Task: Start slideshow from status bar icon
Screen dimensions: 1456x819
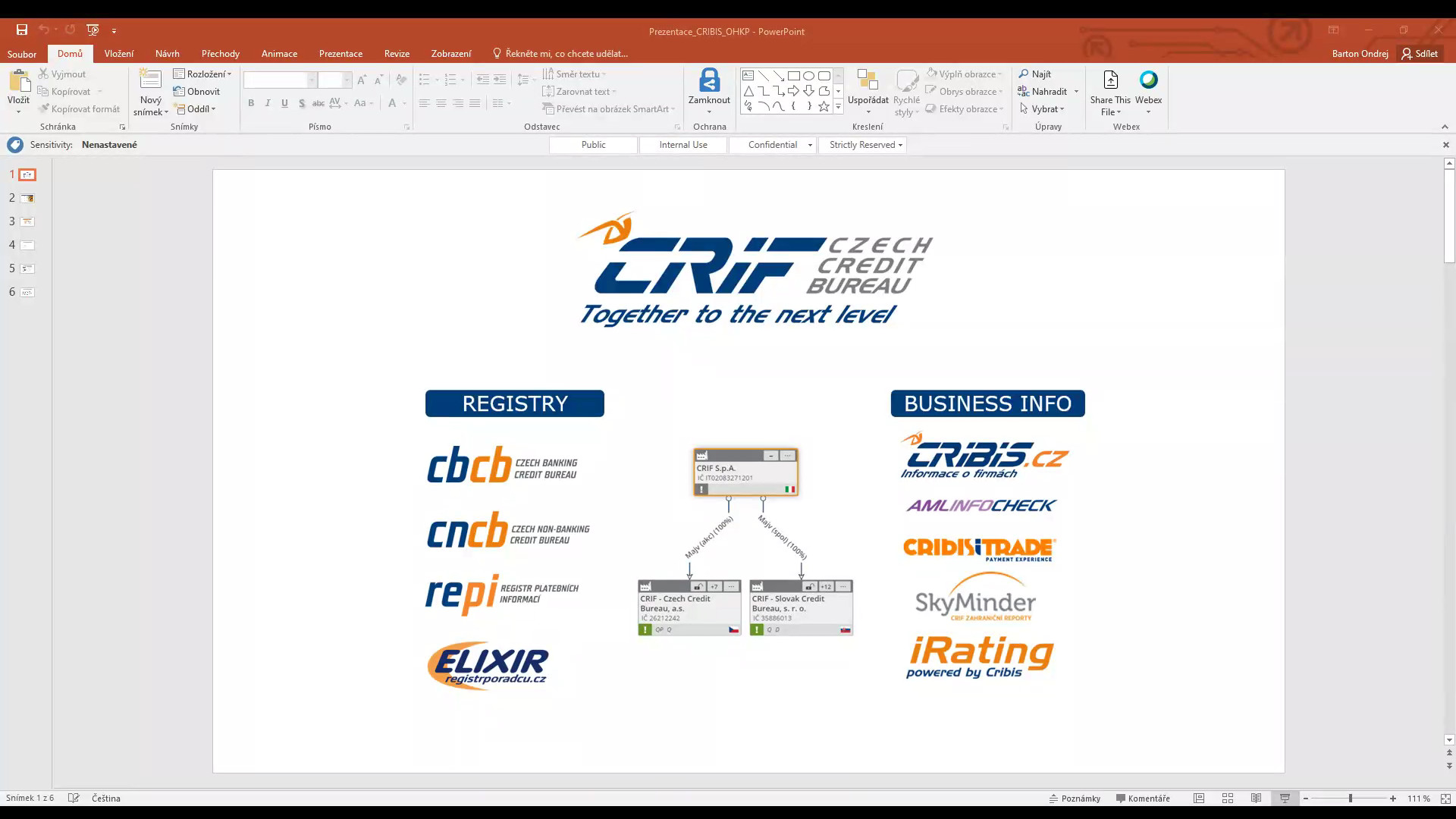Action: click(1285, 798)
